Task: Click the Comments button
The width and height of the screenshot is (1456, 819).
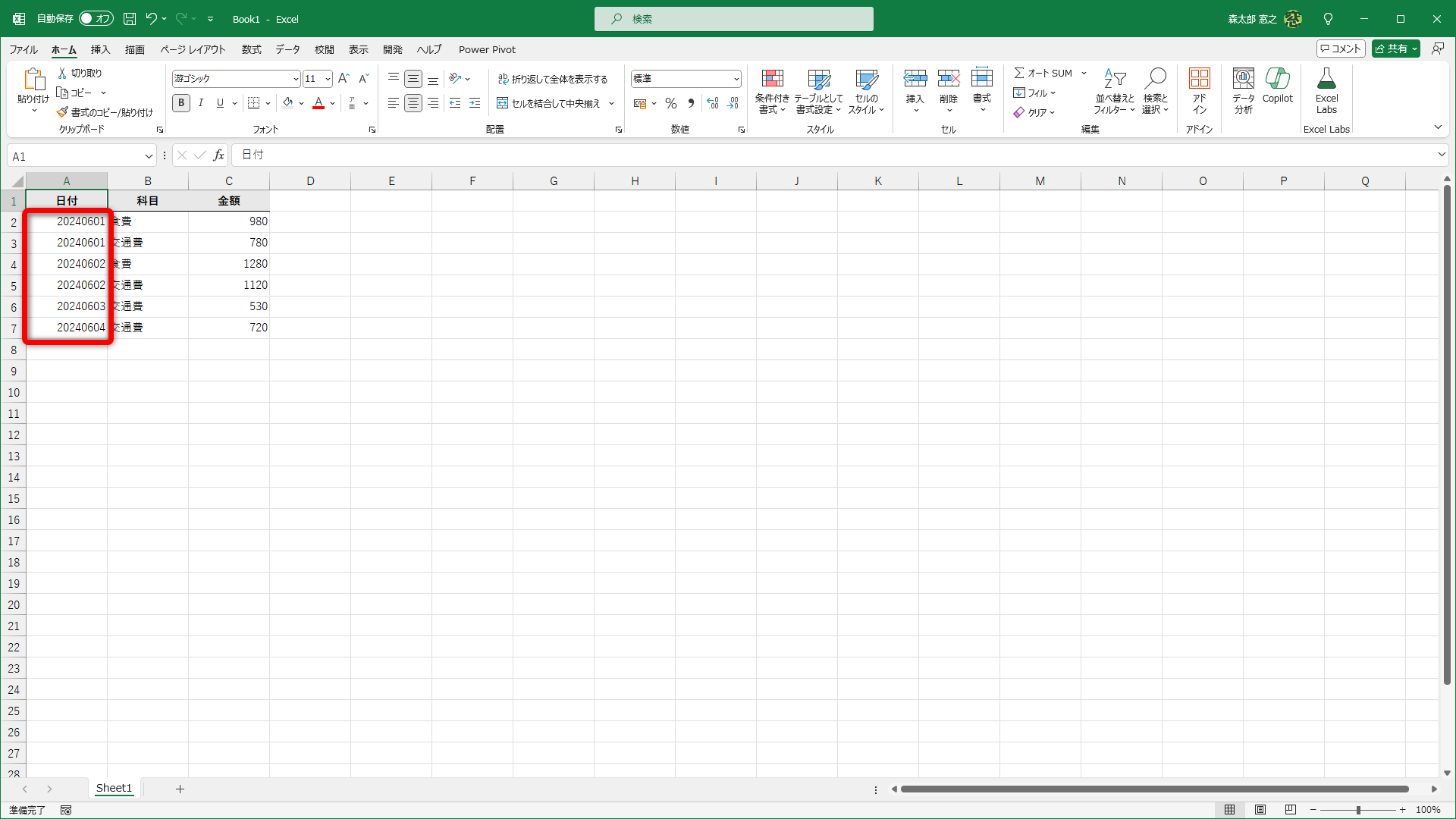Action: coord(1341,49)
